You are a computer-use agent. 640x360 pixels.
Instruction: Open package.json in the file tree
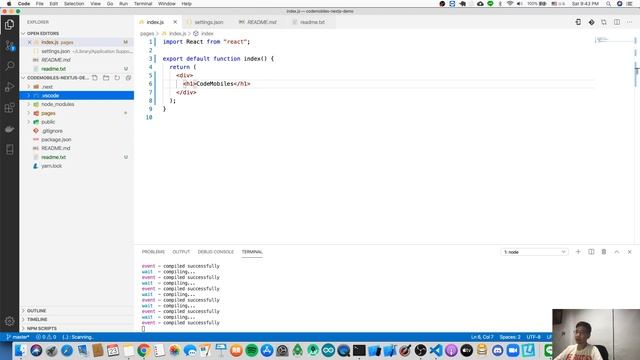tap(77, 140)
